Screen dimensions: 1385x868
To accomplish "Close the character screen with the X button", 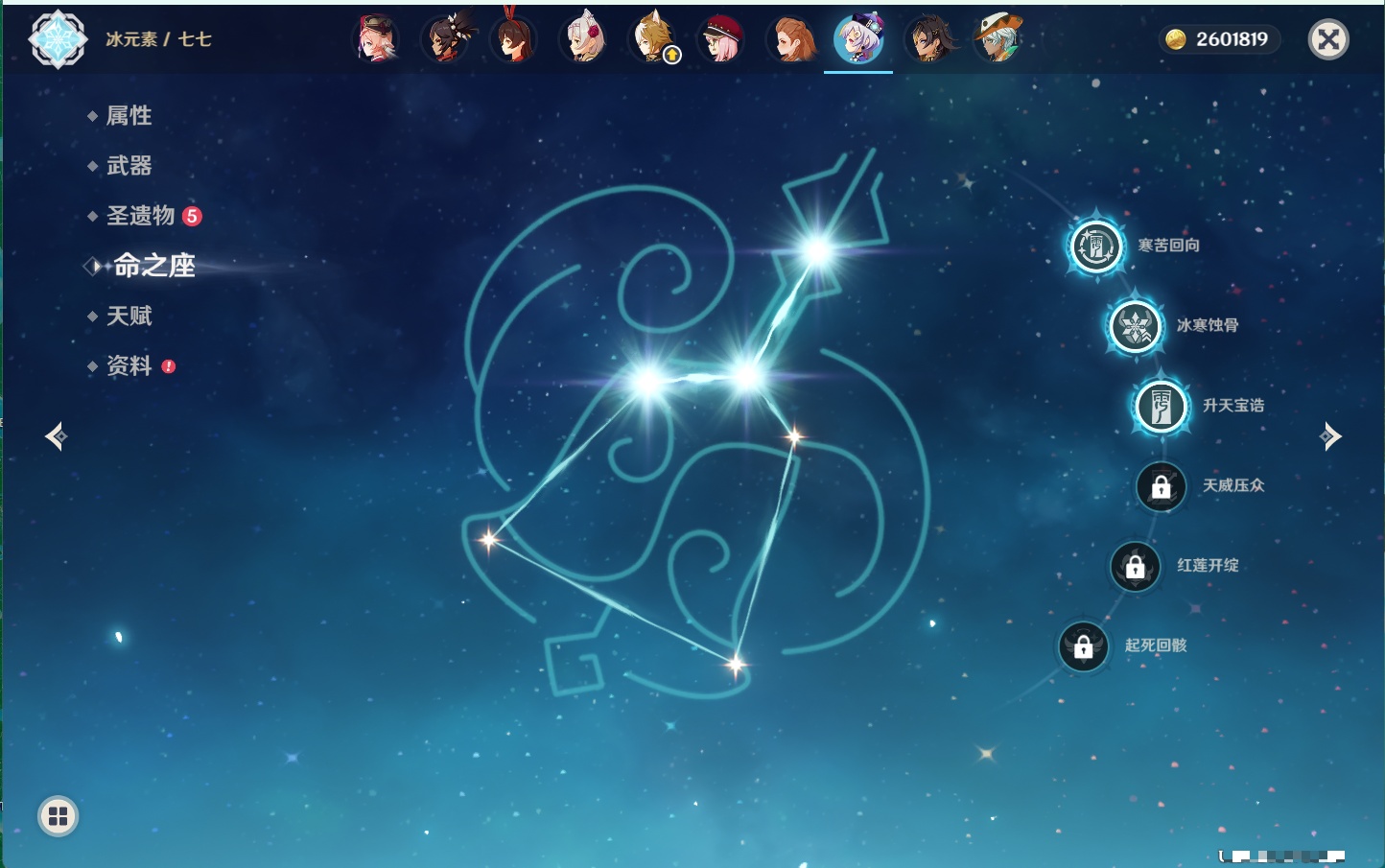I will point(1328,39).
